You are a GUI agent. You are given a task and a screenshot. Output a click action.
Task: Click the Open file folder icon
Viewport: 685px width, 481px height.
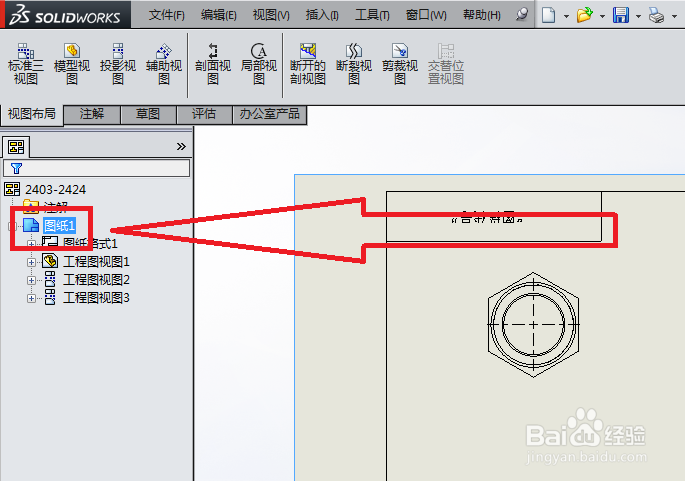coord(585,15)
